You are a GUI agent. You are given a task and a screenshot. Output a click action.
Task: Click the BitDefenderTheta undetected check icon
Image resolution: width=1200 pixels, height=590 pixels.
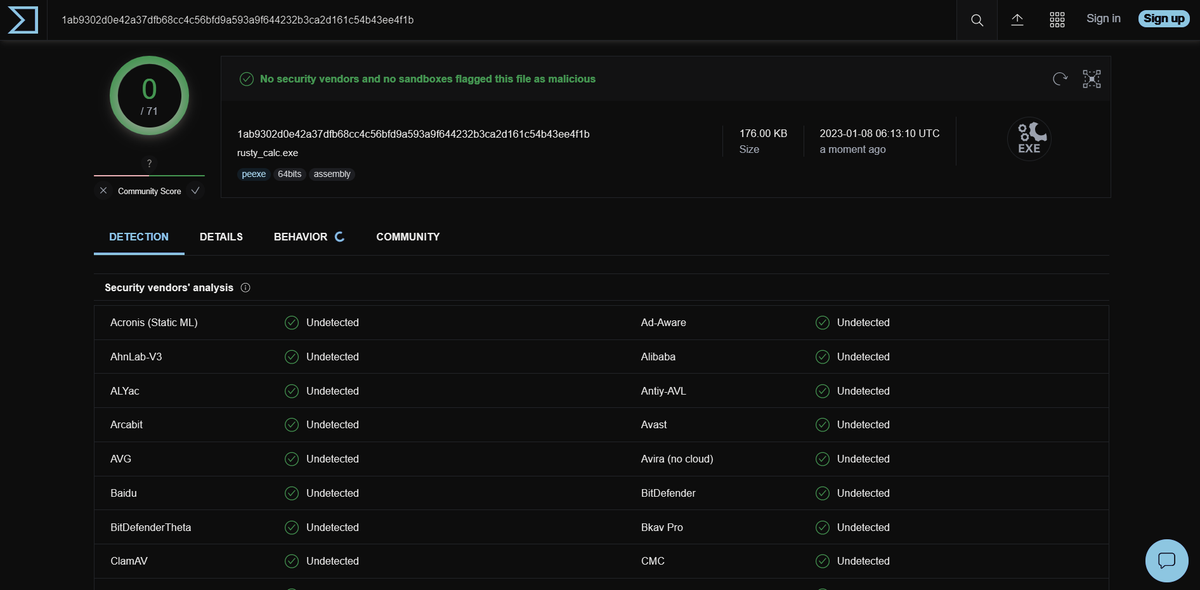coord(291,527)
